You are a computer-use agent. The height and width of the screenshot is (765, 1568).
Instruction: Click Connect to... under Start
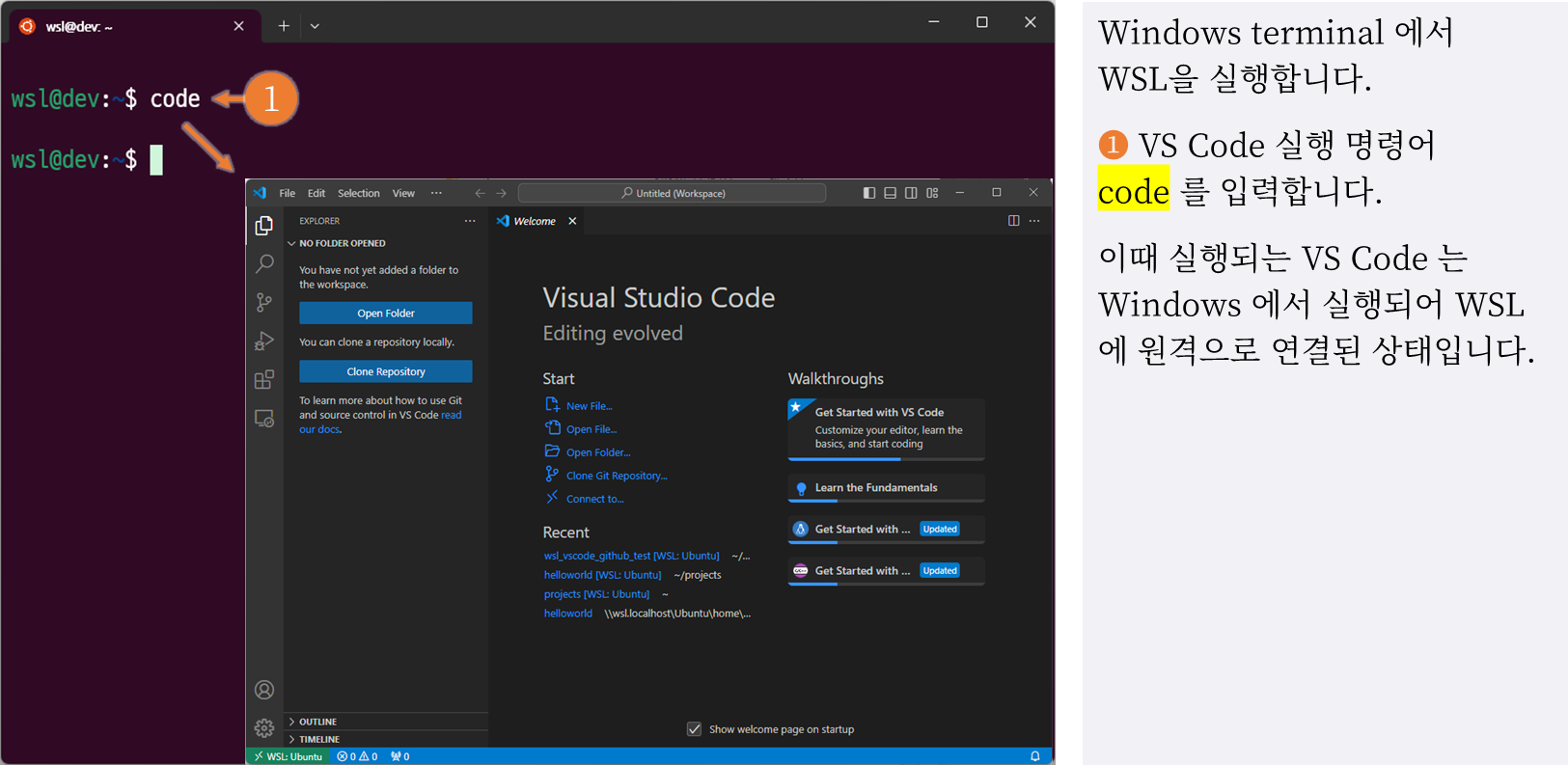585,499
